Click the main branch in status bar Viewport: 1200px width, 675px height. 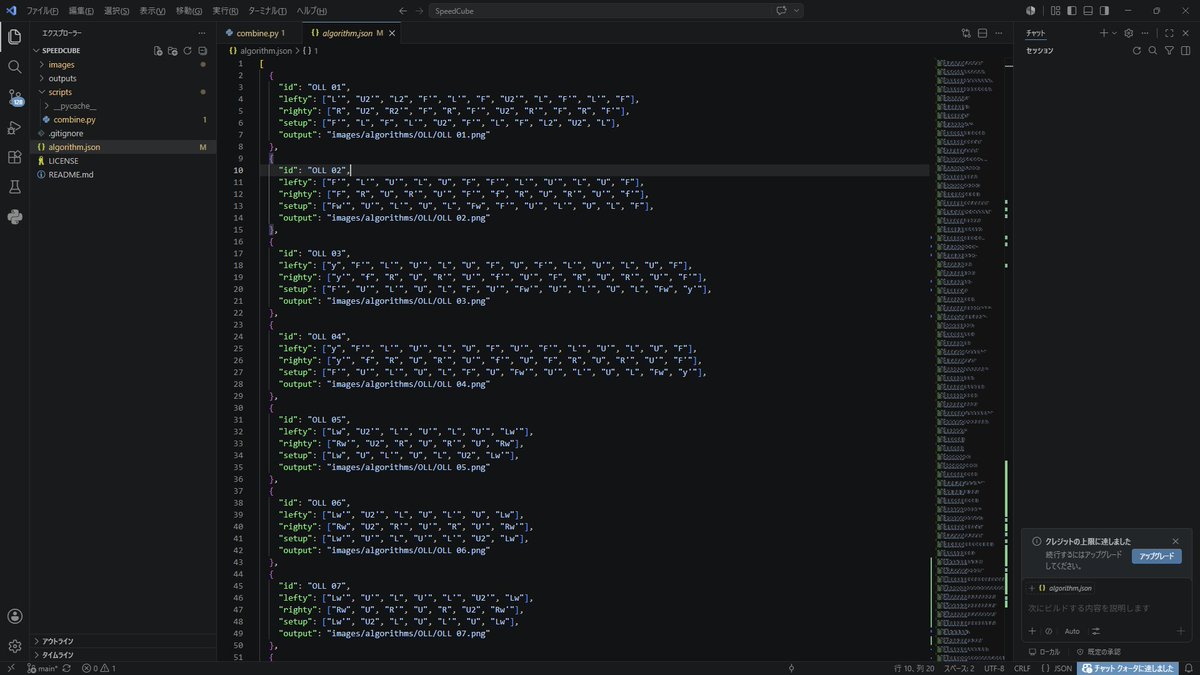click(x=42, y=668)
